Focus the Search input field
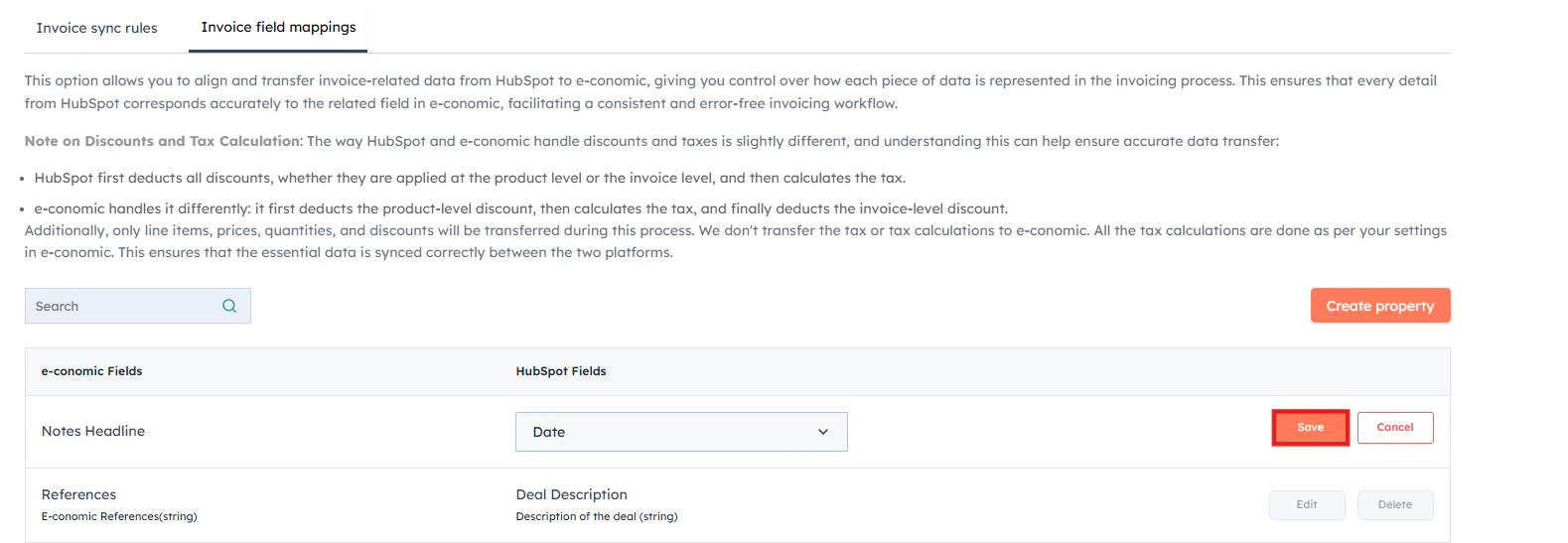1568x543 pixels. 124,306
